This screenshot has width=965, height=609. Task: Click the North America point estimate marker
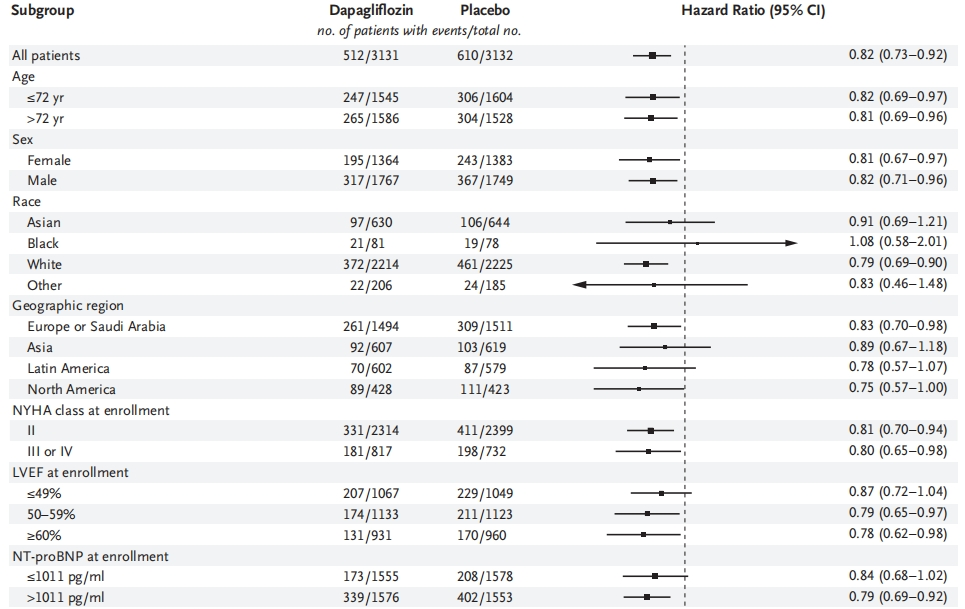point(639,389)
